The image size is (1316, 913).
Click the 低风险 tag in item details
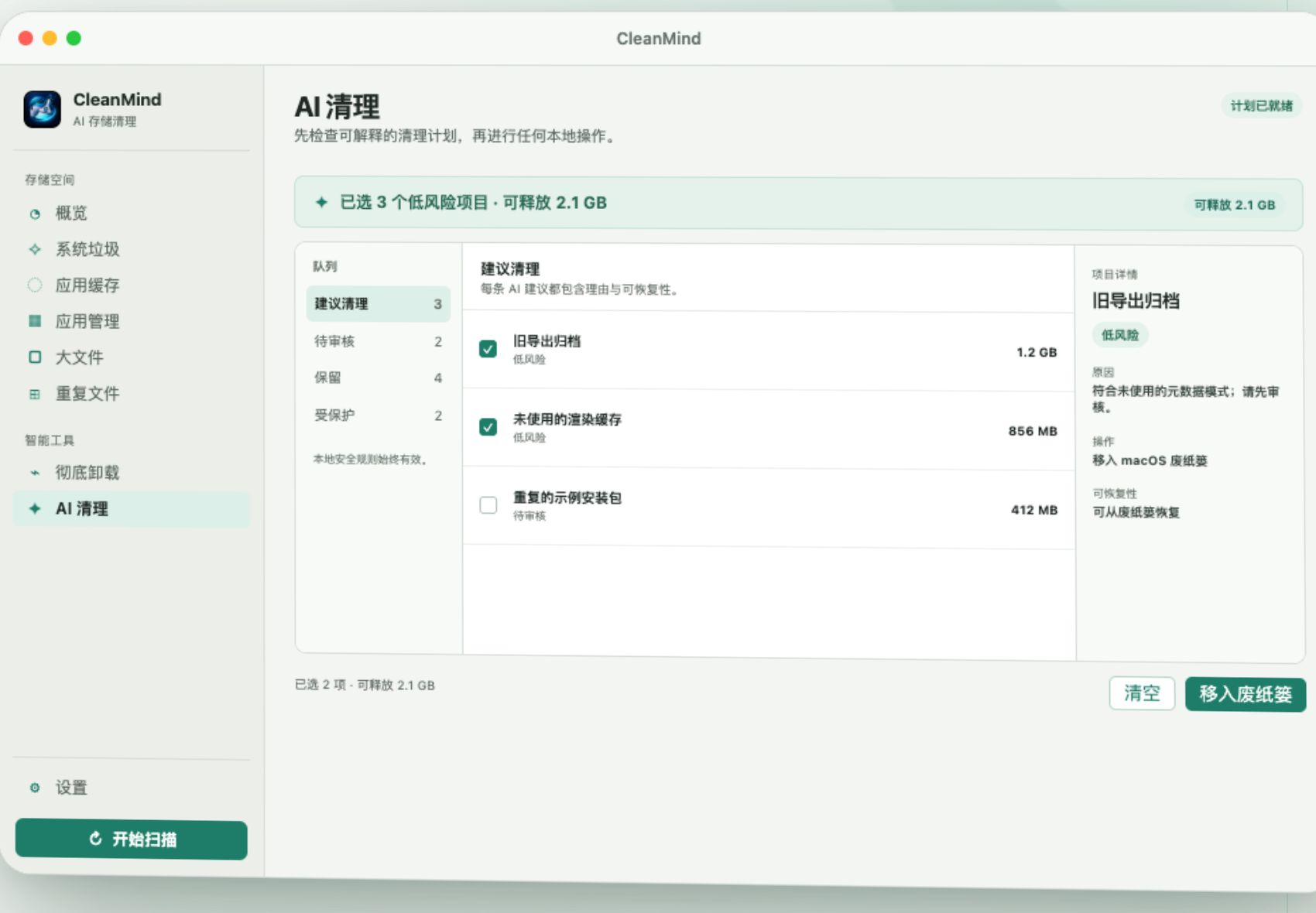[x=1120, y=335]
